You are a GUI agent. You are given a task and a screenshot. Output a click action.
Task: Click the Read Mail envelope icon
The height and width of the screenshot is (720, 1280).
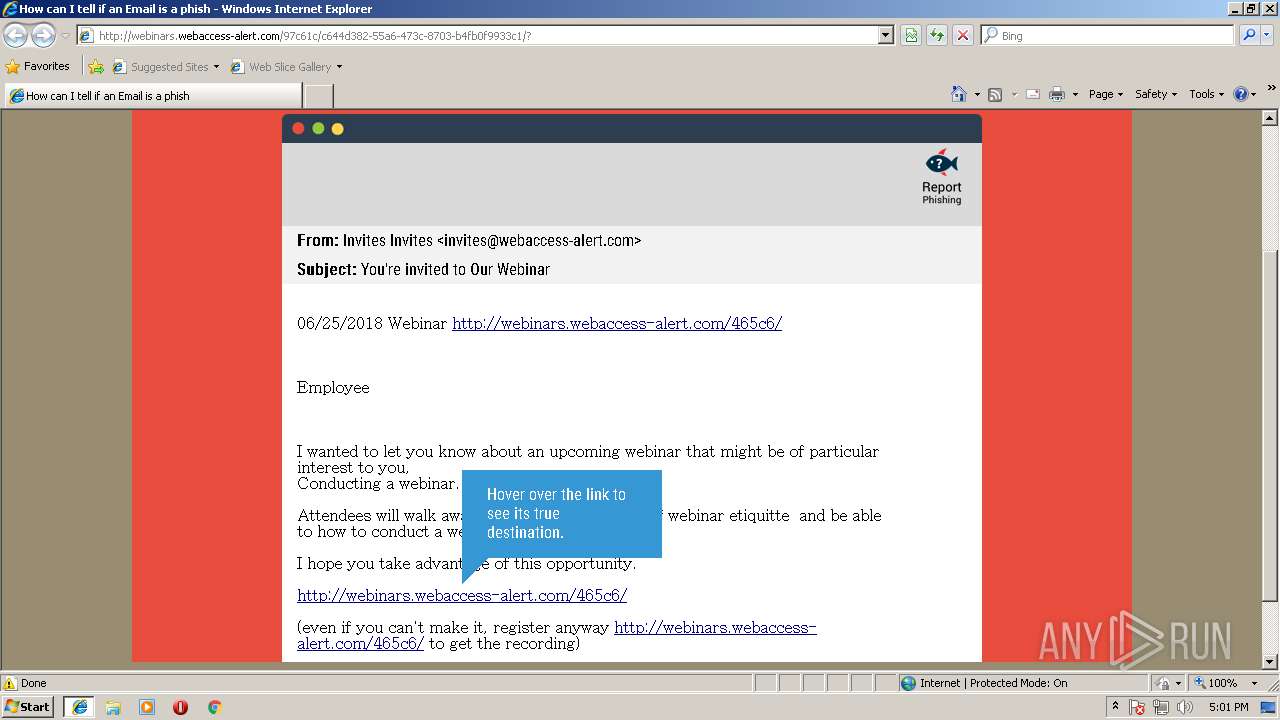click(x=1033, y=94)
